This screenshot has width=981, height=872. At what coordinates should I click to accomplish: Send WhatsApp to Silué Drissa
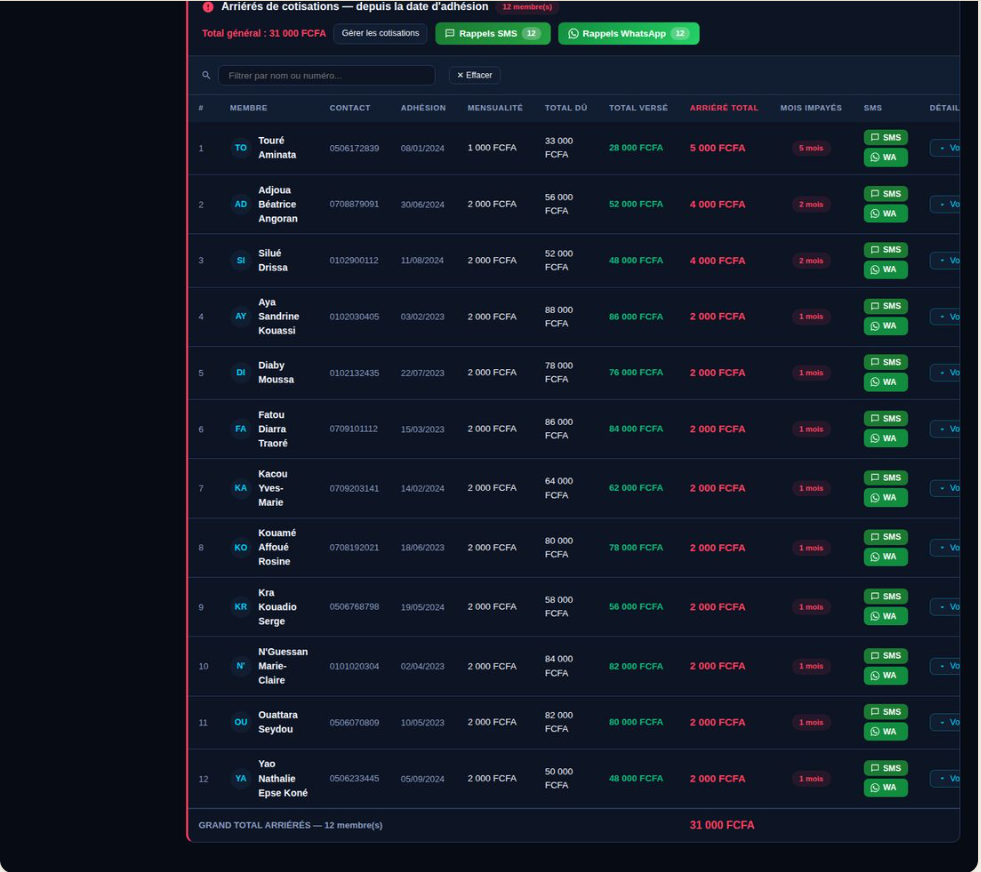(885, 270)
